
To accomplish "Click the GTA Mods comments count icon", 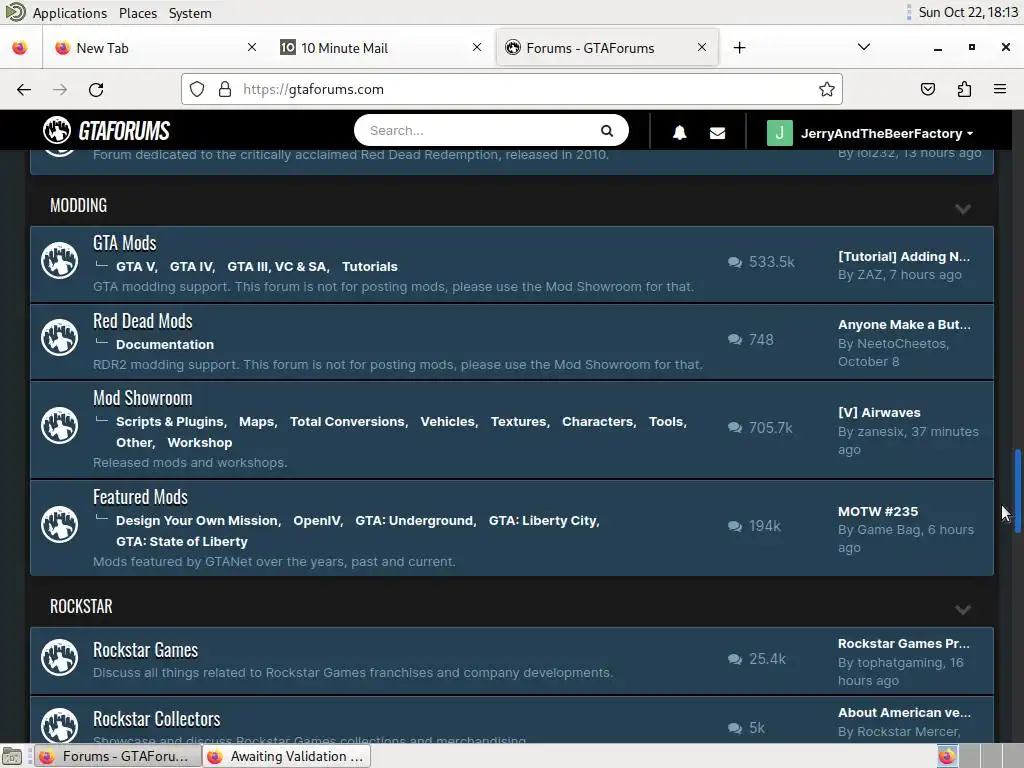I will pyautogui.click(x=735, y=263).
